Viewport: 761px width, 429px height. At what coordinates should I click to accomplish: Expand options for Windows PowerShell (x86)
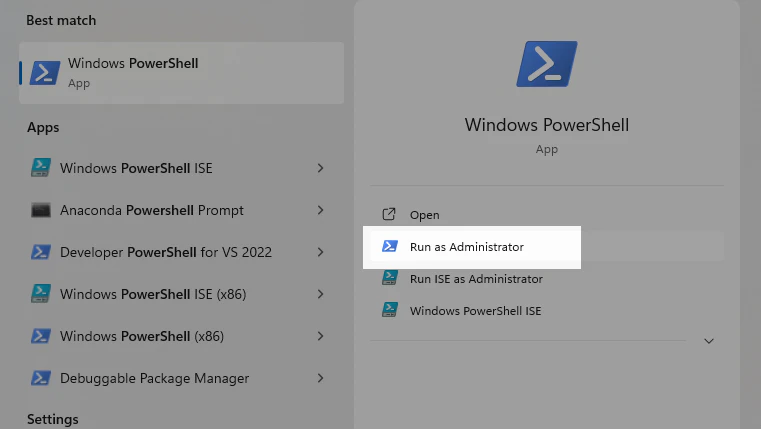tap(320, 336)
